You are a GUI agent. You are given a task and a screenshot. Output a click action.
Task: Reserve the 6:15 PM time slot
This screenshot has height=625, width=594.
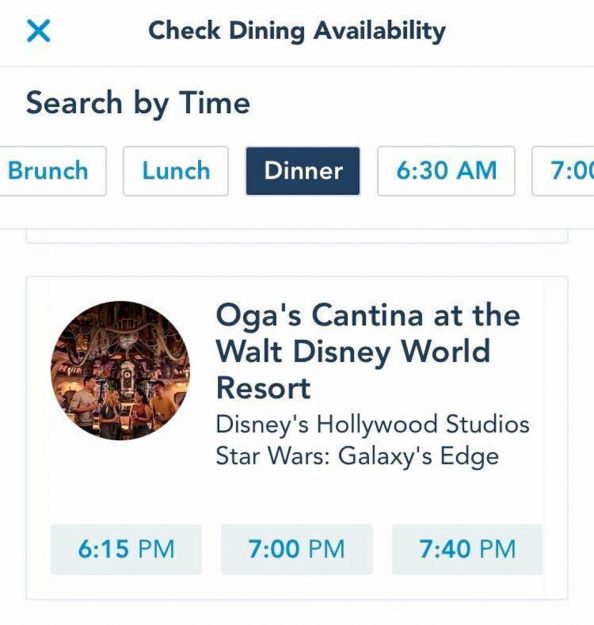[126, 549]
